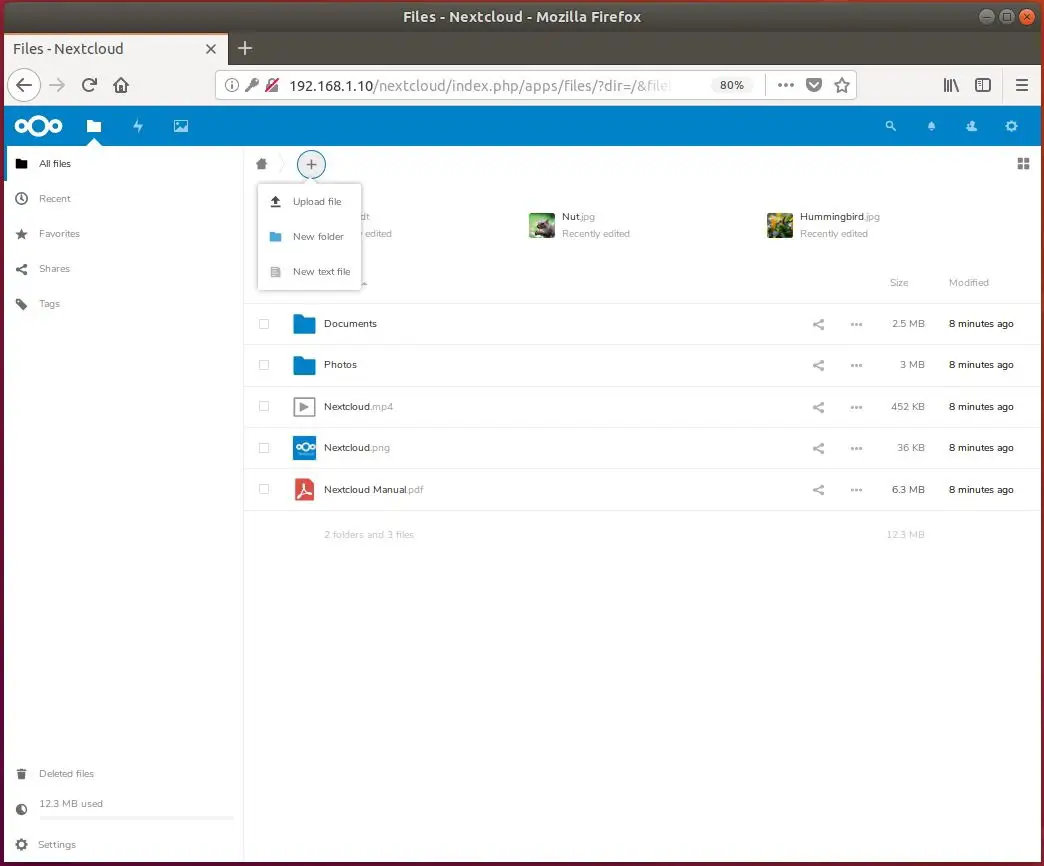Open Firefox home page button
1044x866 pixels.
(x=121, y=85)
